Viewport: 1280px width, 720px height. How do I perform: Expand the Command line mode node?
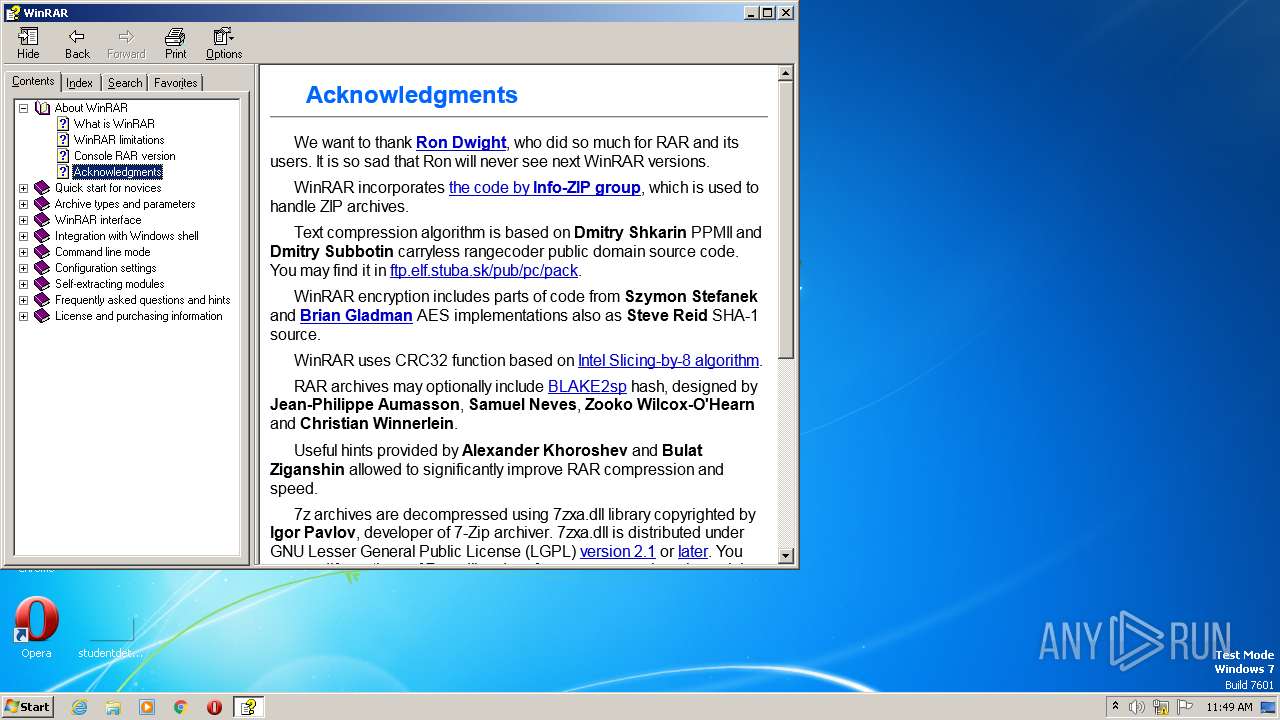(23, 252)
